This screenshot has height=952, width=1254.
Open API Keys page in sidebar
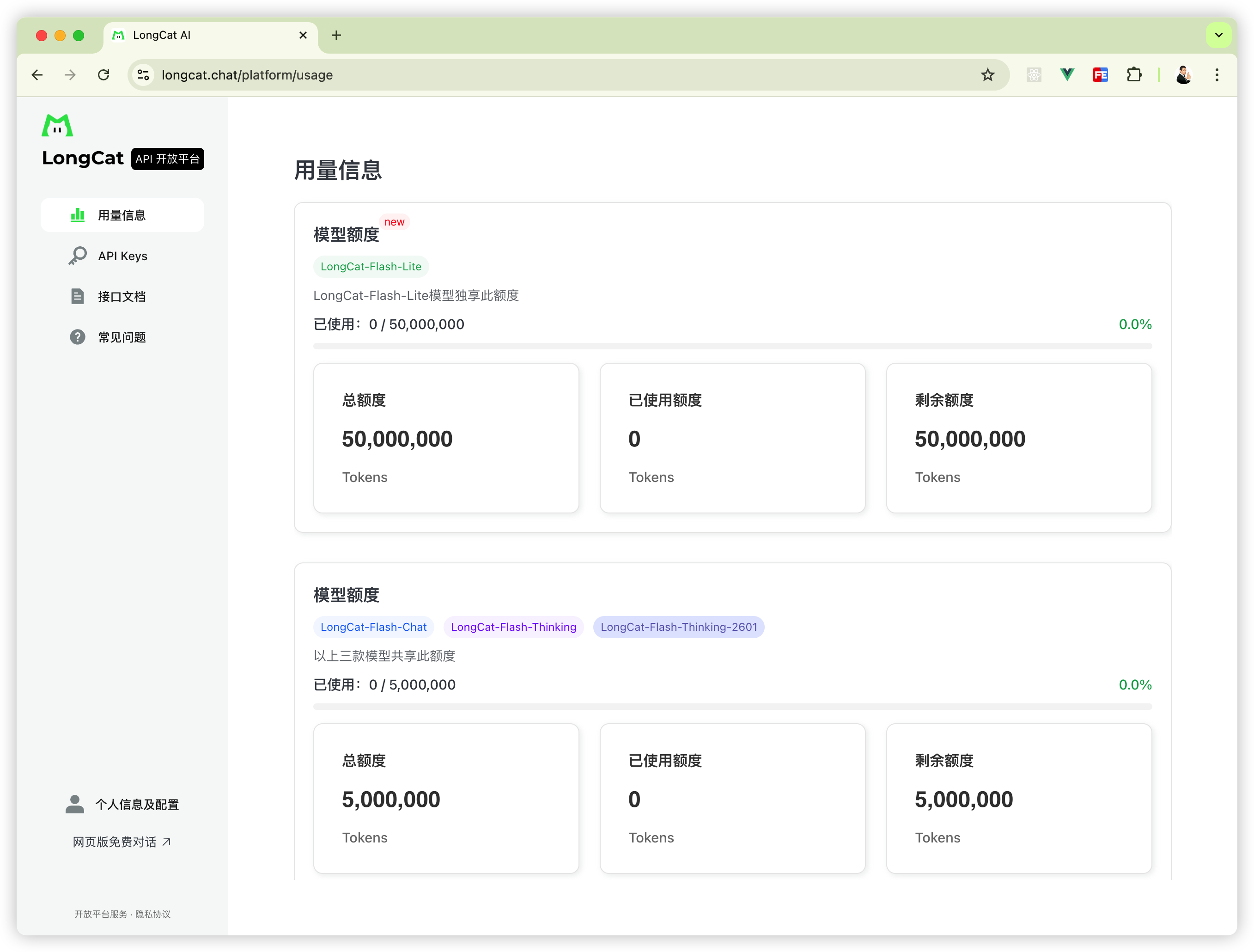tap(122, 256)
